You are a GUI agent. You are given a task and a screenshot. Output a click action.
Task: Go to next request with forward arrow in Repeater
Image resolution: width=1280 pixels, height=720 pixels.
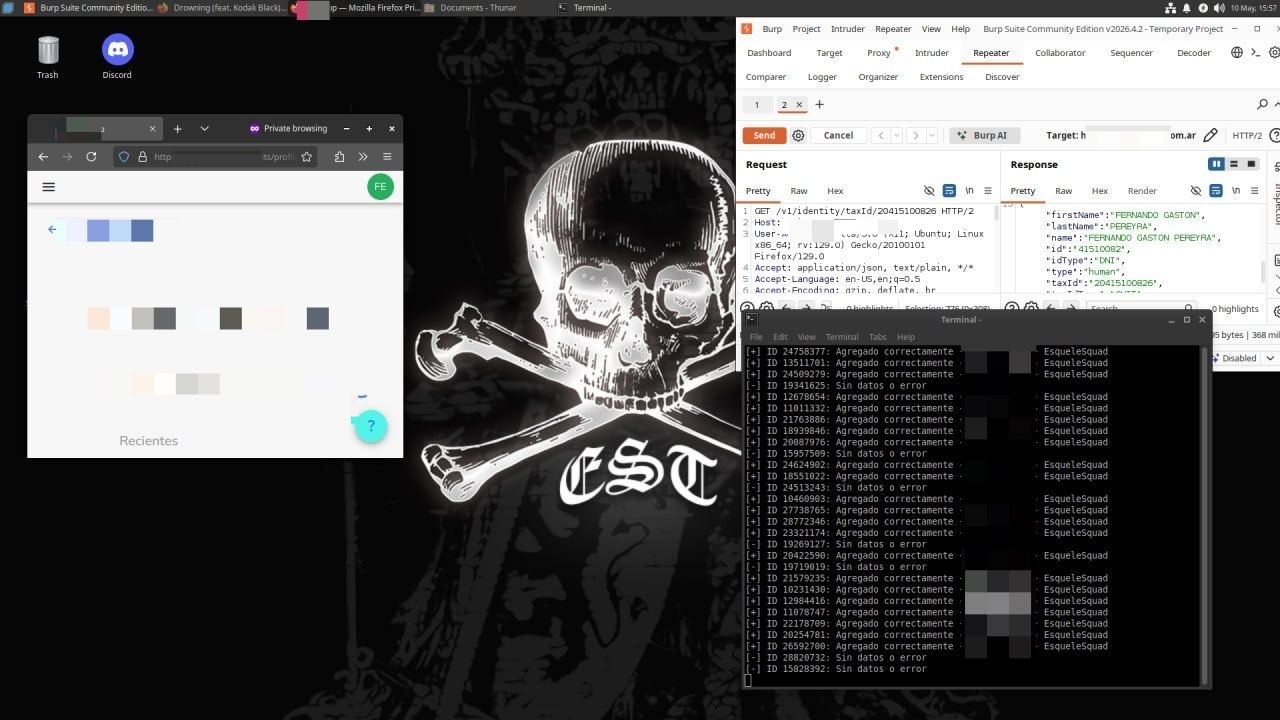[914, 135]
